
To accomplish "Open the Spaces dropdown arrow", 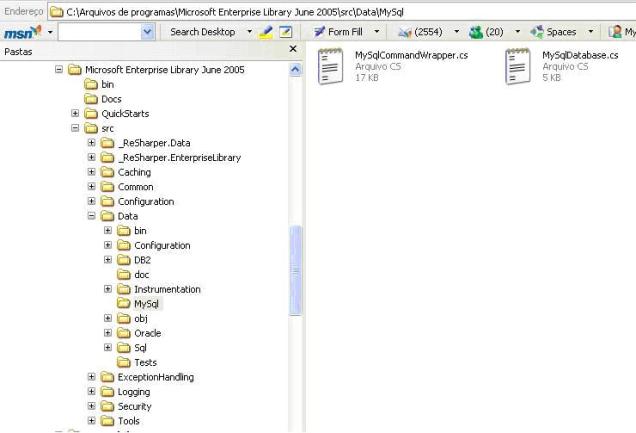I will click(591, 32).
